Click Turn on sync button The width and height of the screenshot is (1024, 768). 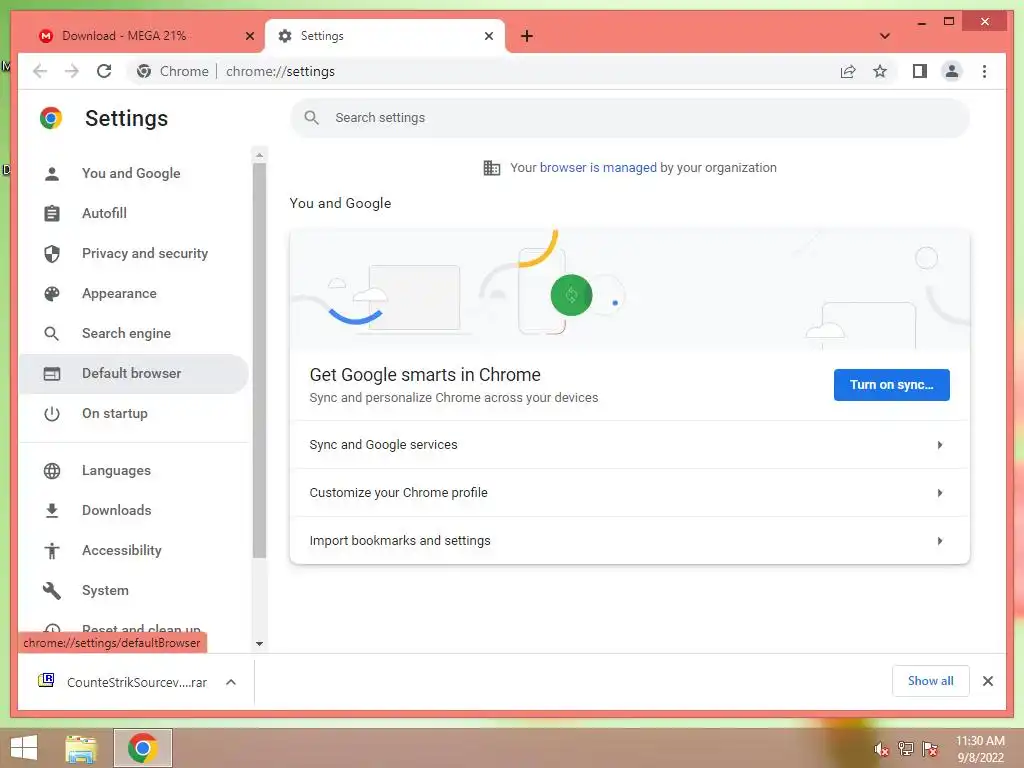point(891,385)
